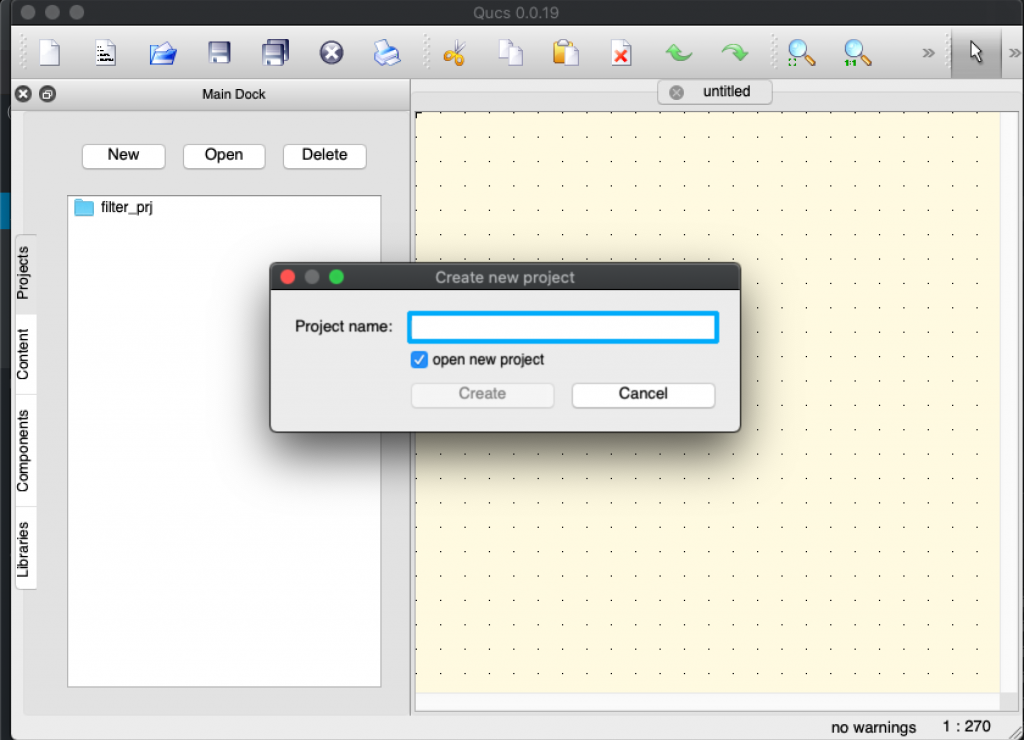Open file with the blue folder icon
Image resolution: width=1024 pixels, height=740 pixels.
[163, 53]
